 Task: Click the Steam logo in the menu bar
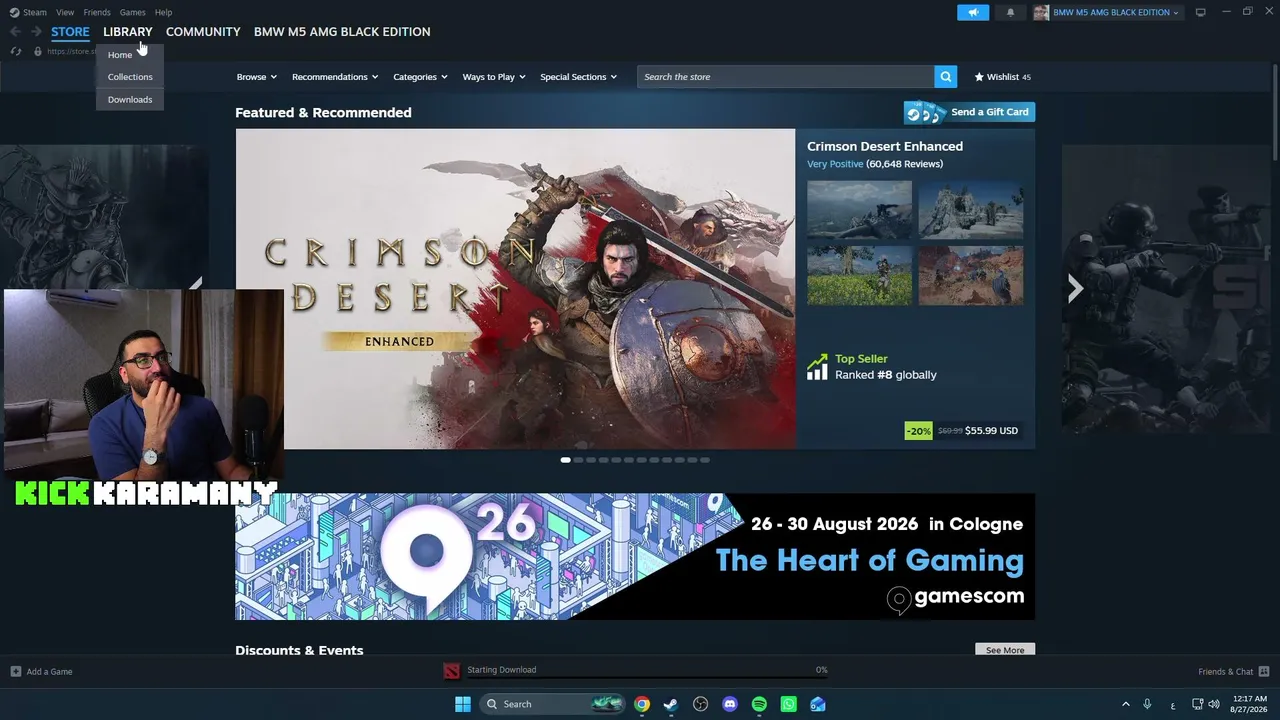coord(14,12)
